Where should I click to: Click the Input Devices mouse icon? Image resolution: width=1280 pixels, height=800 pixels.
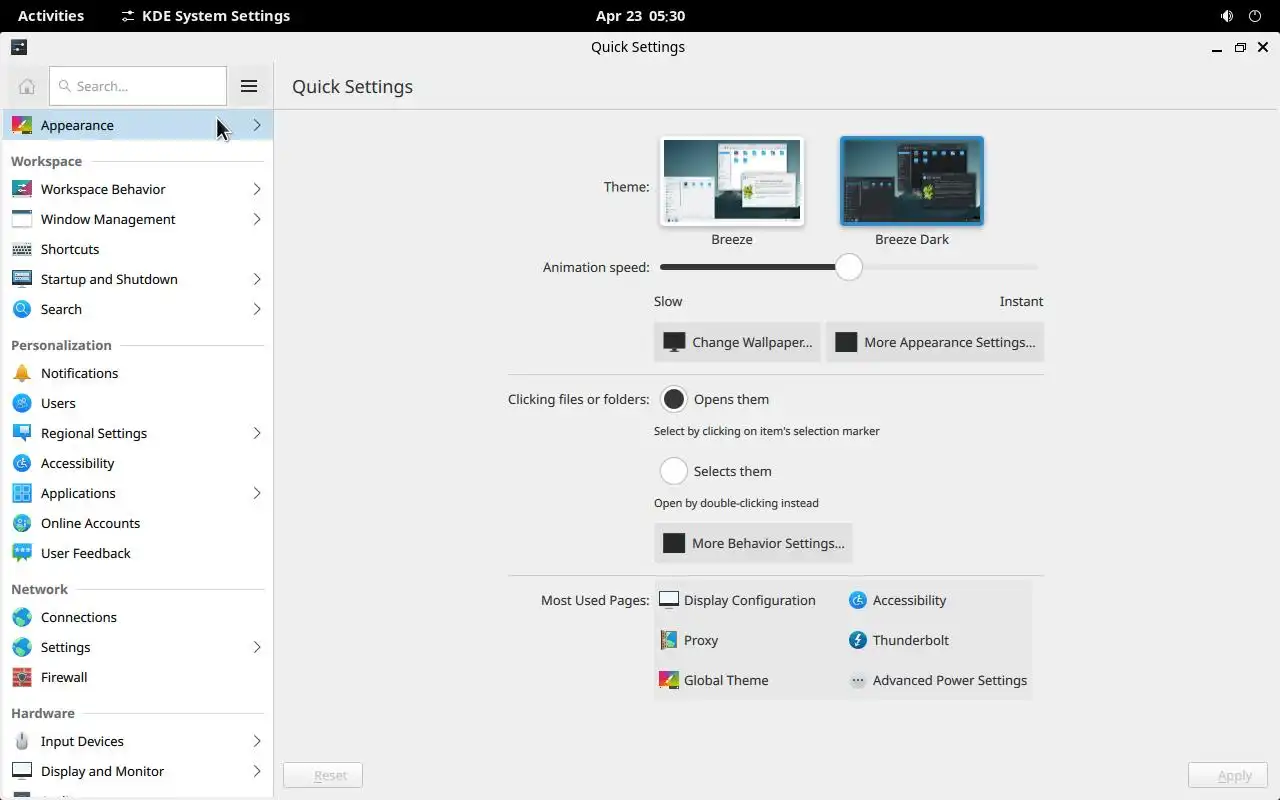(x=22, y=741)
